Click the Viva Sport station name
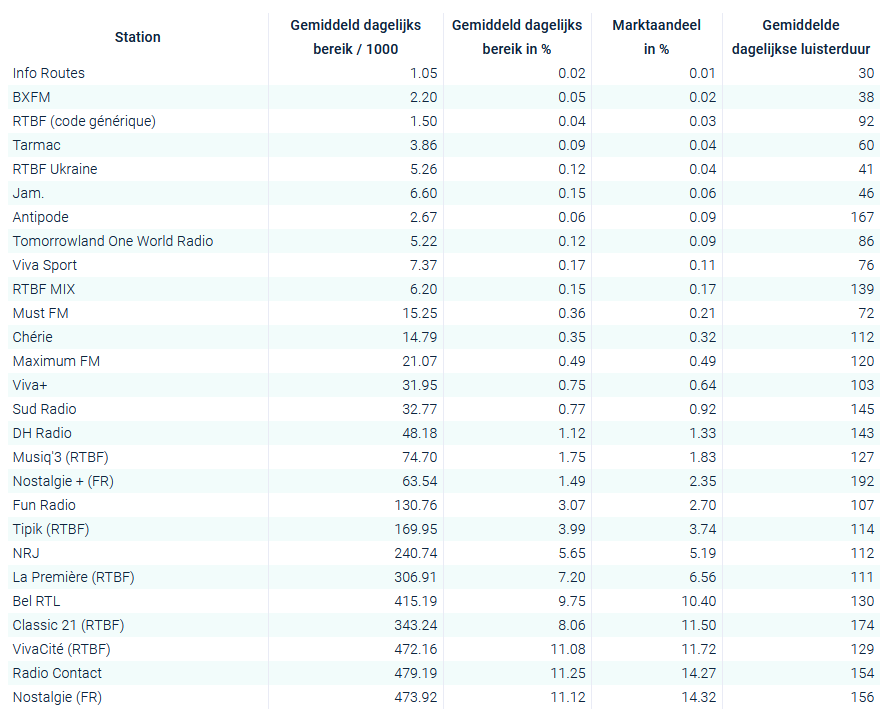This screenshot has height=720, width=895. (45, 265)
